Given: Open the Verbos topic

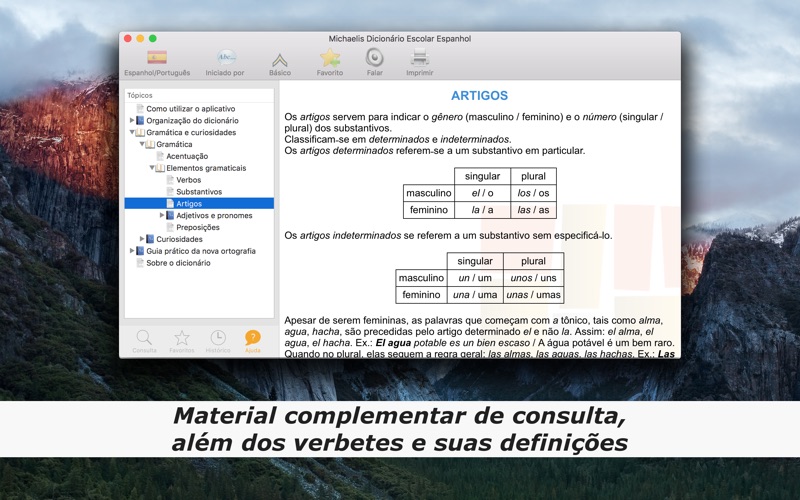Looking at the screenshot, I should pos(188,180).
